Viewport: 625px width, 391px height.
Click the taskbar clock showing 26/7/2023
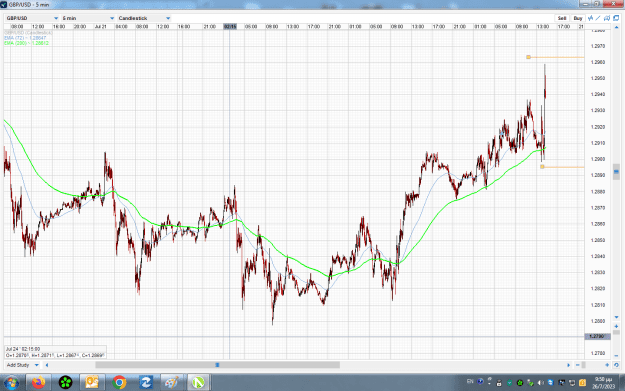click(603, 383)
